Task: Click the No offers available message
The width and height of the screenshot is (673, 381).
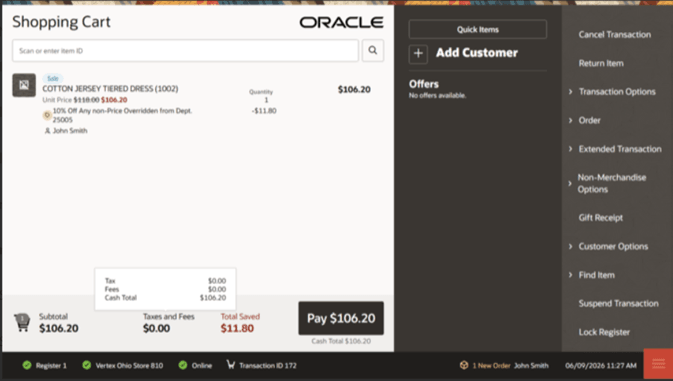Action: coord(437,95)
